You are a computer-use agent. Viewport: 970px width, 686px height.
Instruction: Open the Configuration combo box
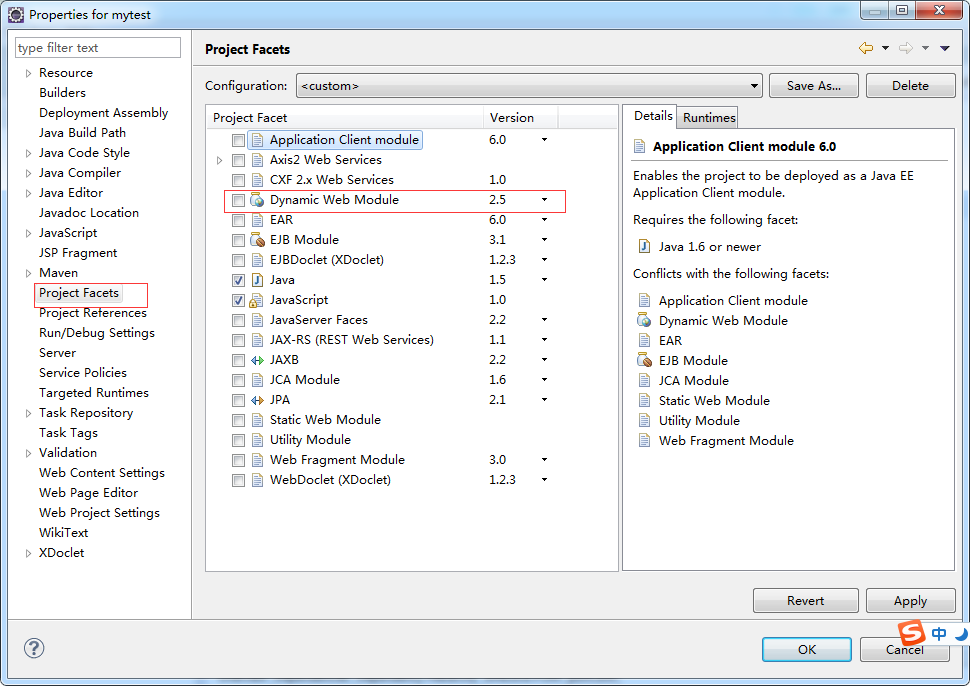pos(529,86)
